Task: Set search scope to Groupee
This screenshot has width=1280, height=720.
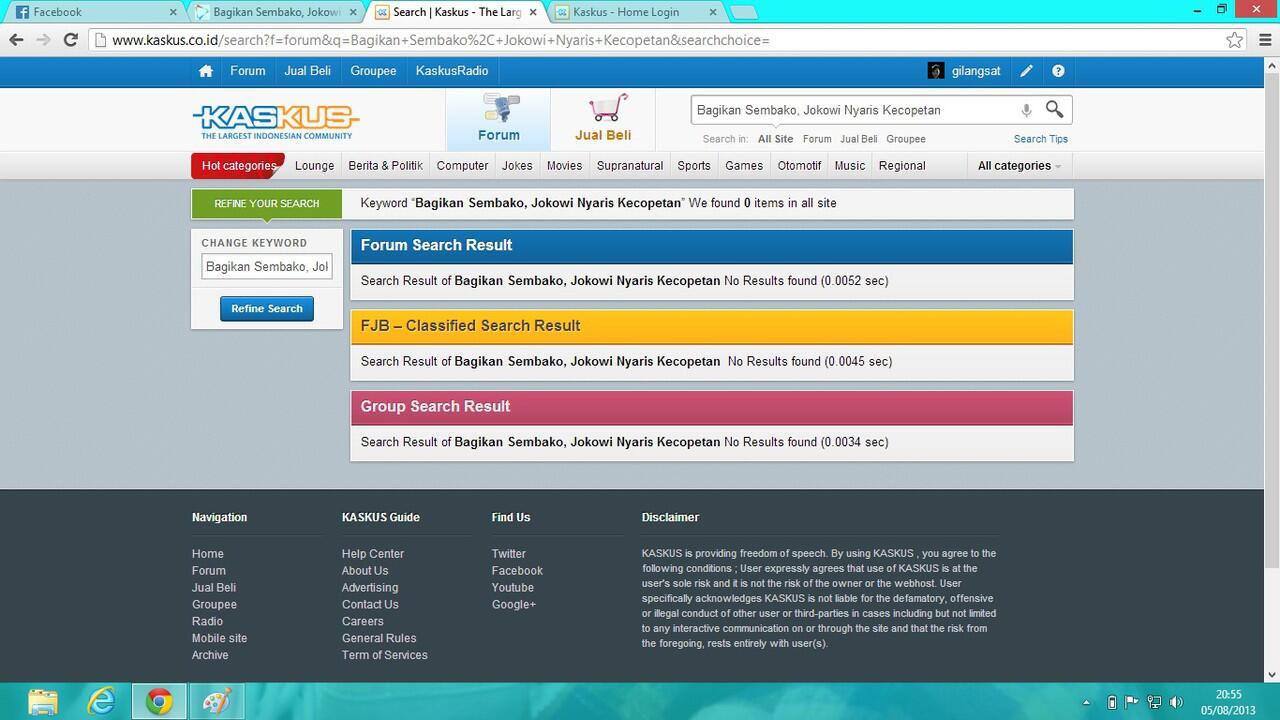Action: (x=906, y=139)
